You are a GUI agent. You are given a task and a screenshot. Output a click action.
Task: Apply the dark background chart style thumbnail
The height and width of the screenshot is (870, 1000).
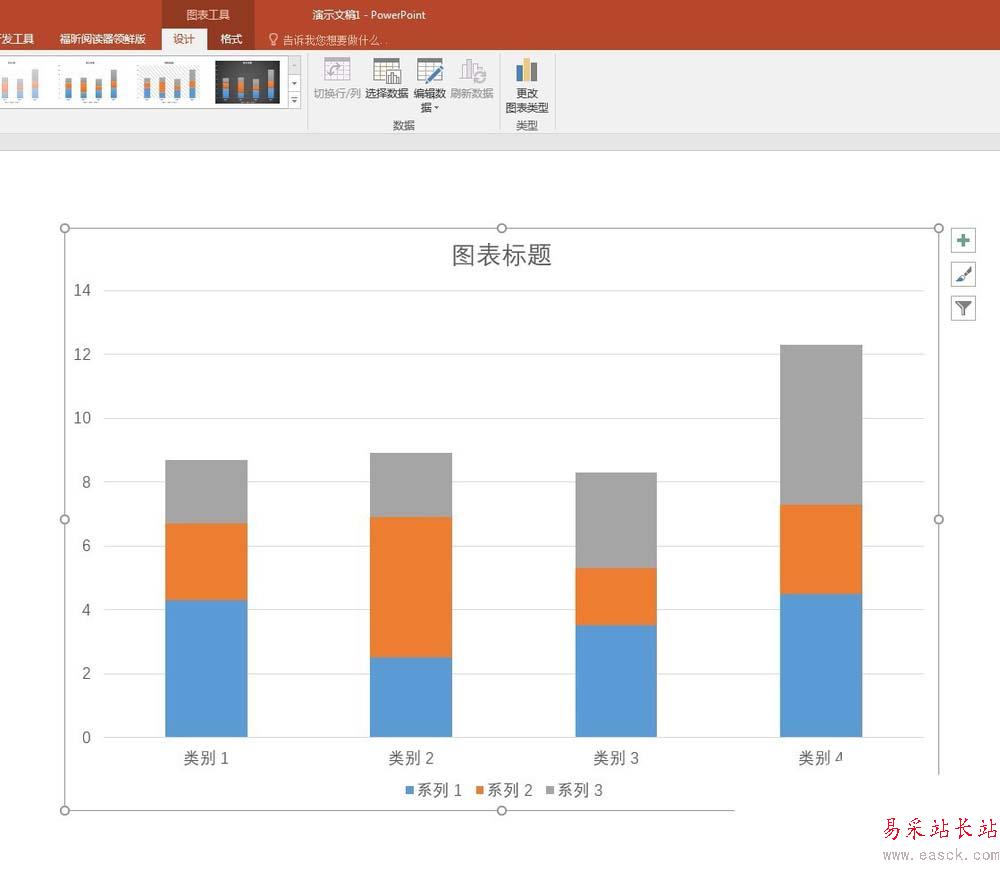pos(247,82)
